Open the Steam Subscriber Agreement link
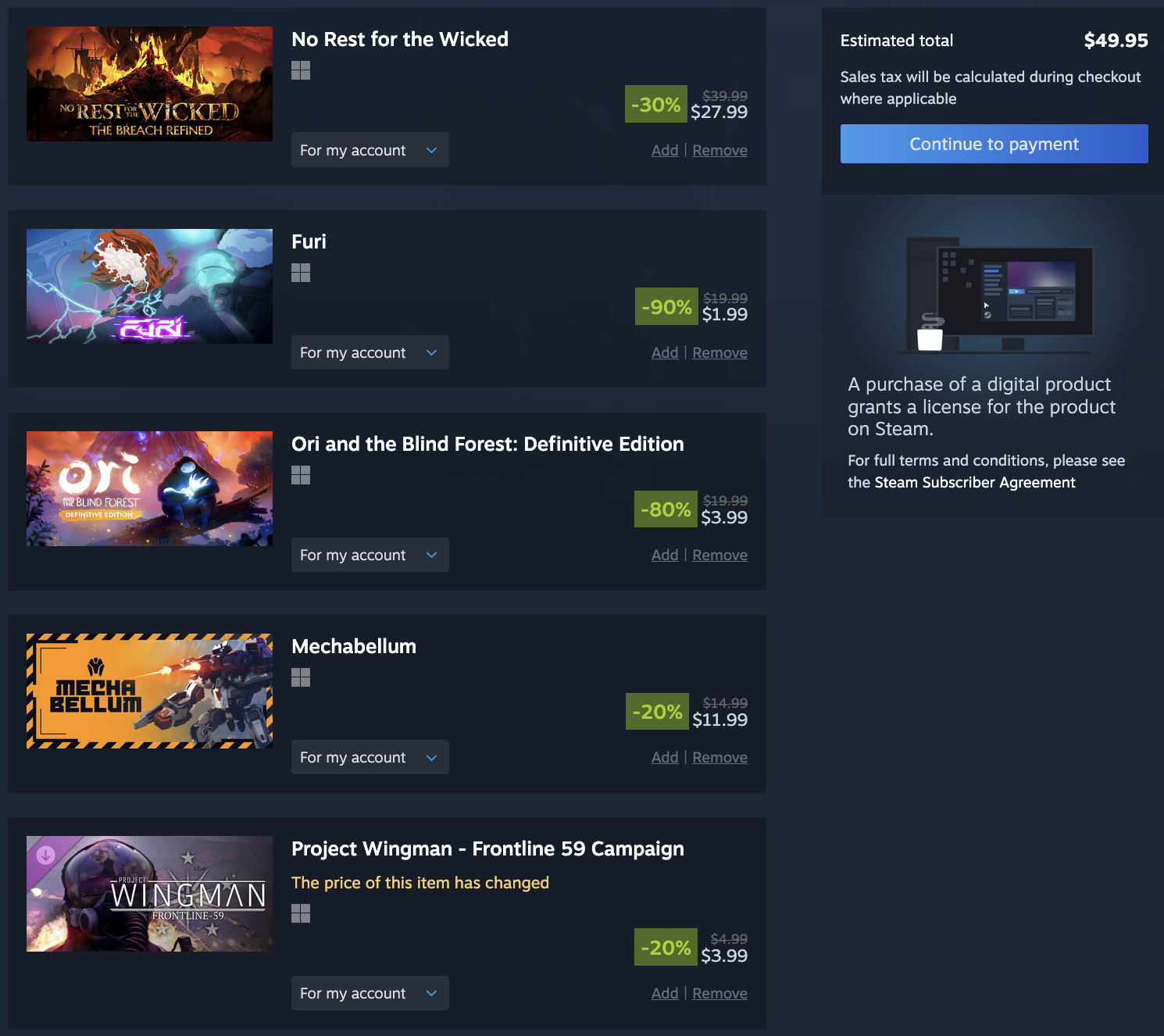 (x=975, y=482)
